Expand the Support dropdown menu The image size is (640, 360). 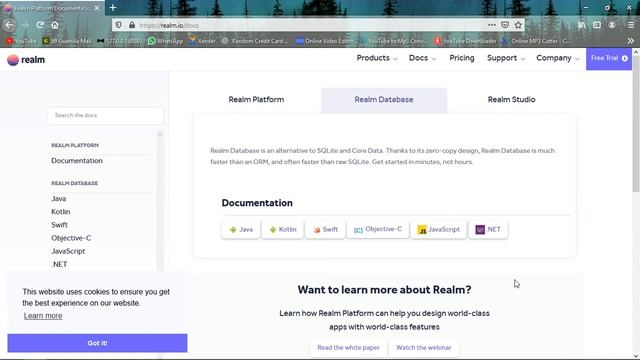click(506, 58)
